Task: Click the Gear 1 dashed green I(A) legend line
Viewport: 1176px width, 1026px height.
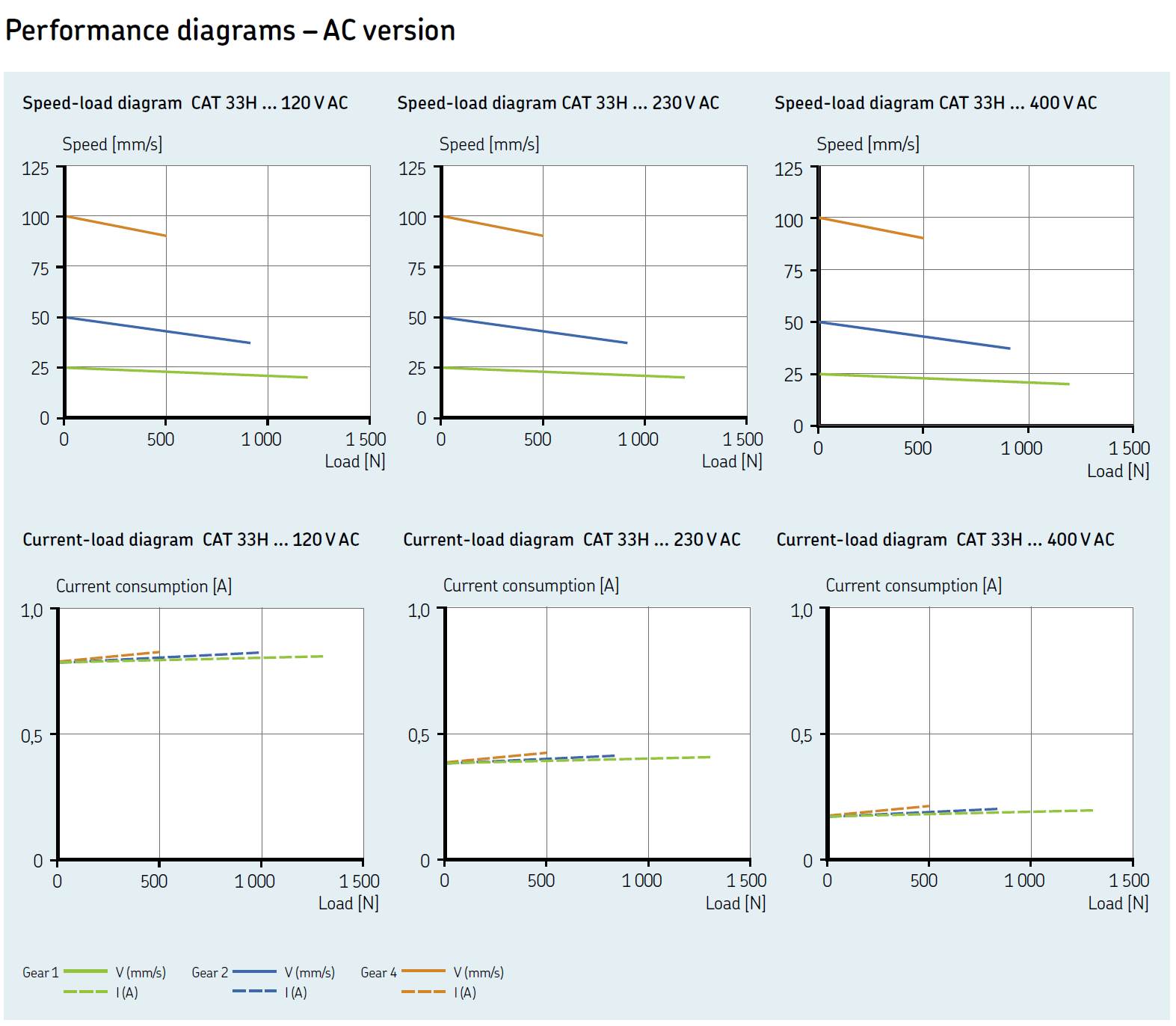Action: 85,992
